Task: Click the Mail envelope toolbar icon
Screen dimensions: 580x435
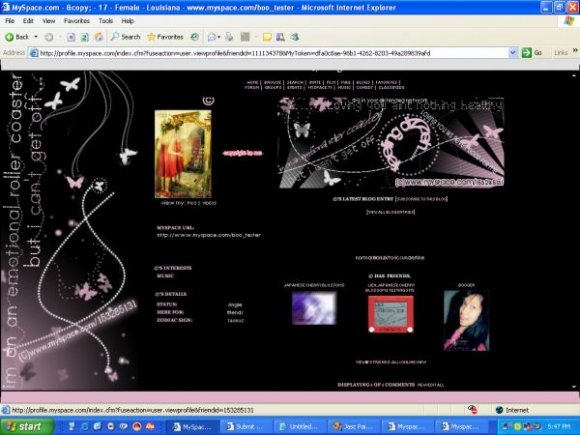Action: coord(212,37)
